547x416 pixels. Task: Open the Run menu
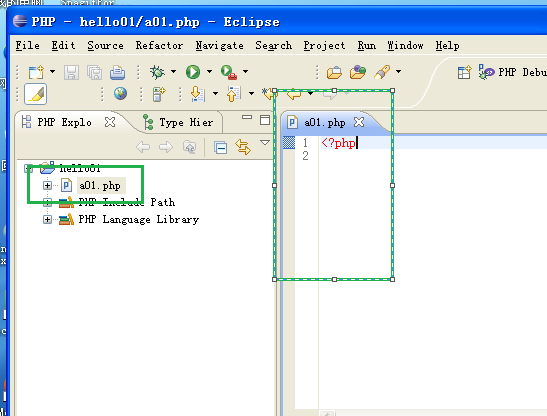tap(367, 46)
